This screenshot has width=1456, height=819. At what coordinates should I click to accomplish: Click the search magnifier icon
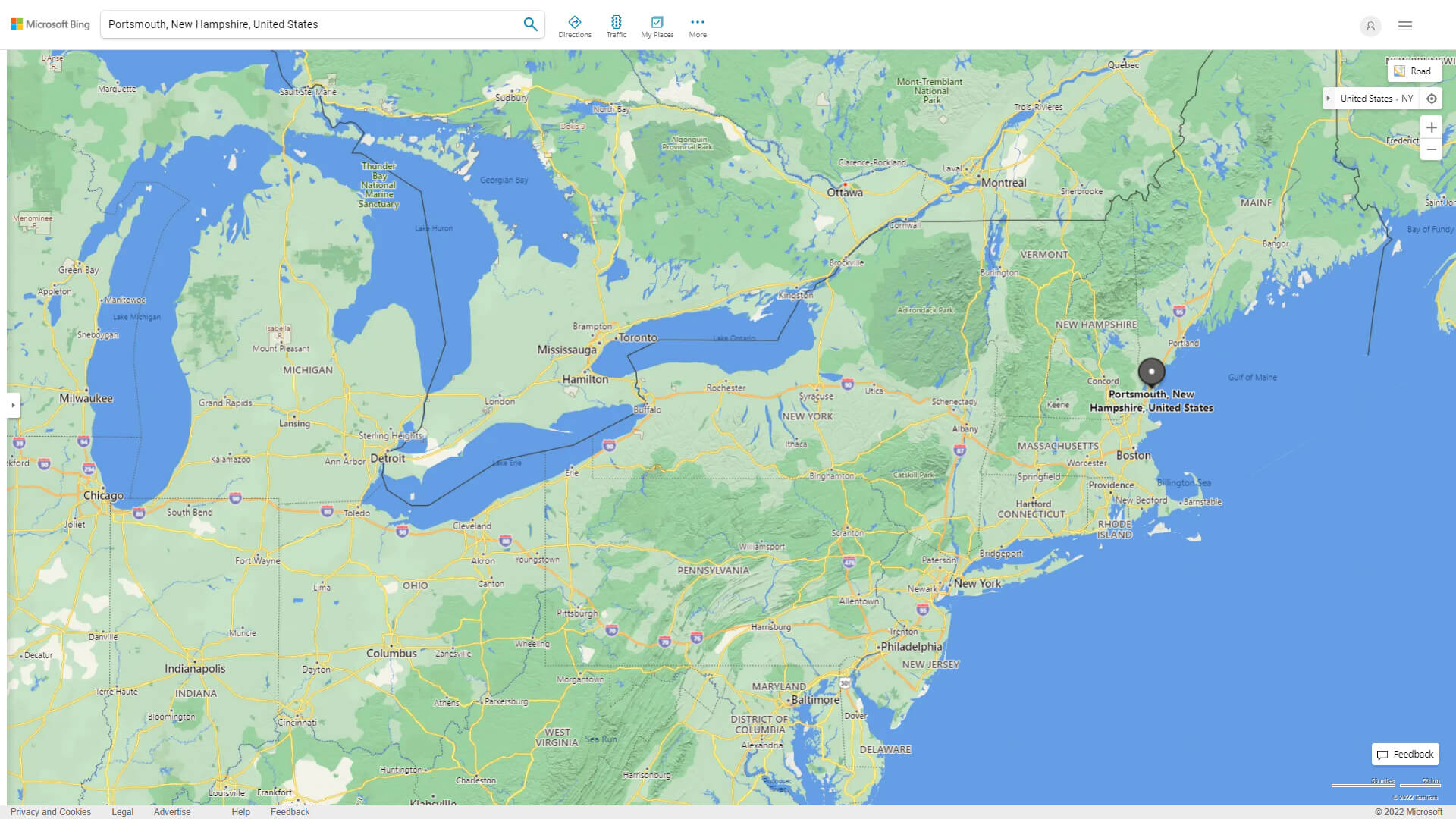click(530, 24)
